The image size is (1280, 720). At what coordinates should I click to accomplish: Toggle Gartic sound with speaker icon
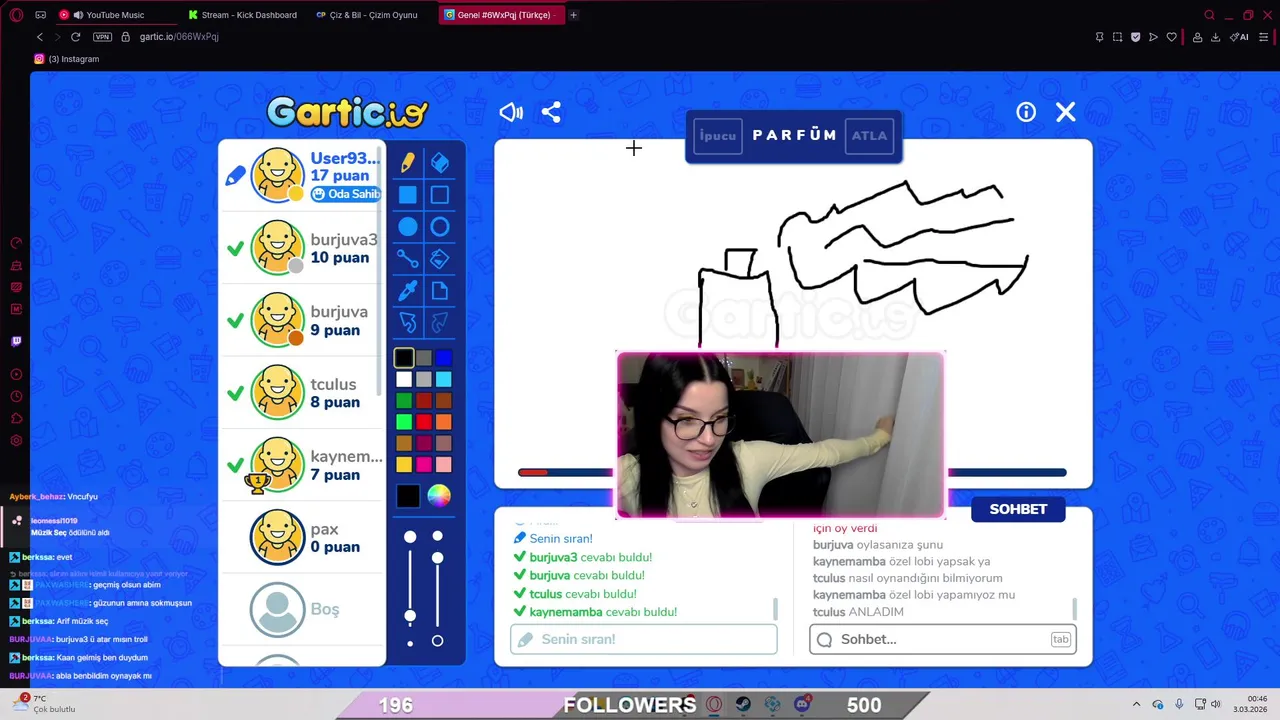(x=511, y=112)
